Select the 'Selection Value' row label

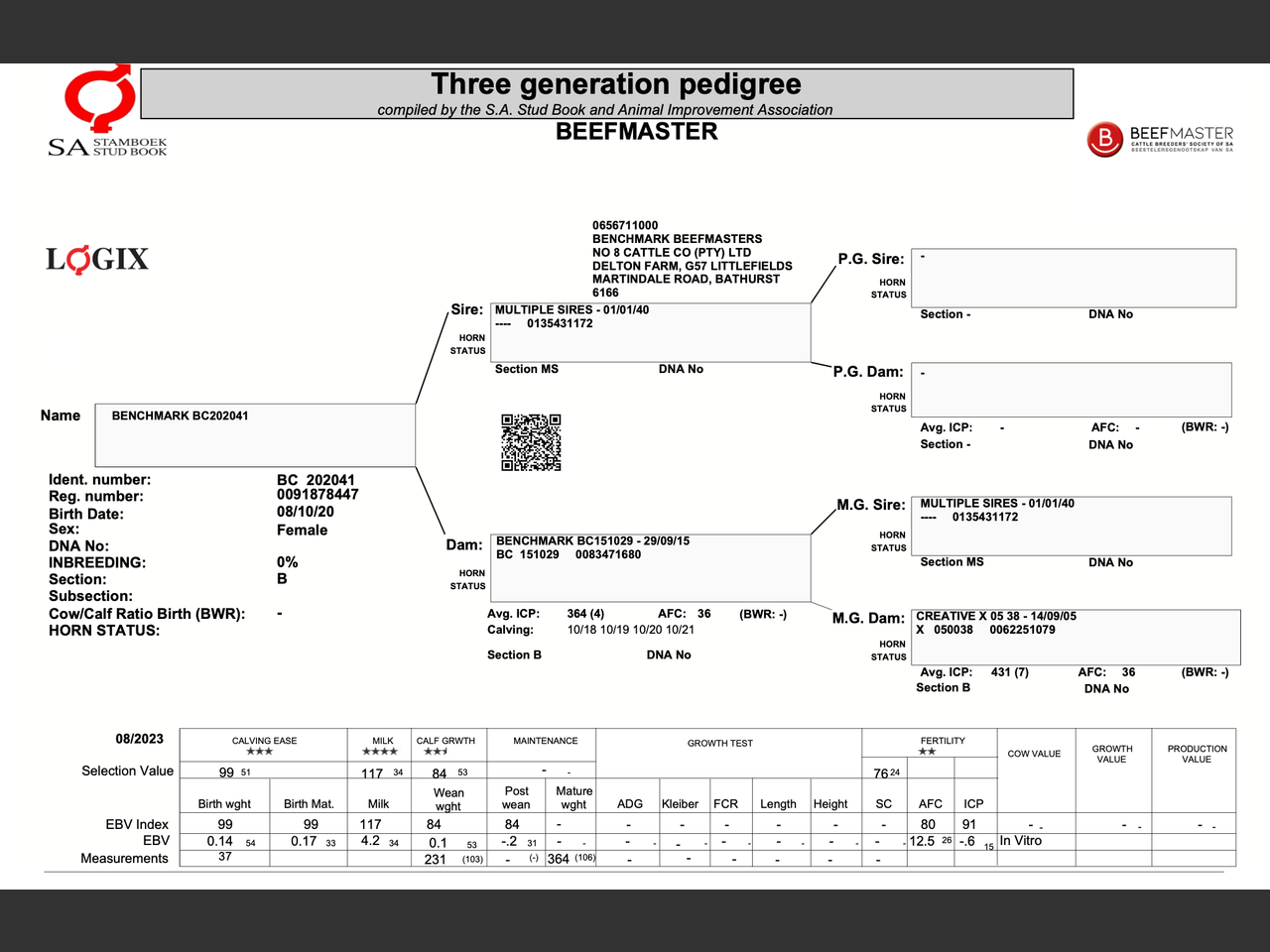click(x=127, y=772)
